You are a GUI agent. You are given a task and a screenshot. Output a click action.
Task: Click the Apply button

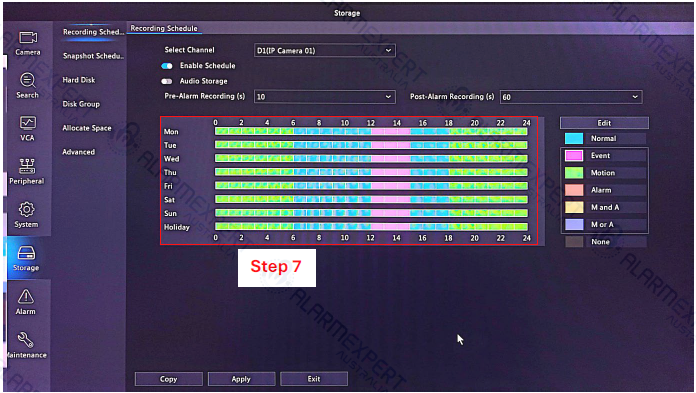pyautogui.click(x=241, y=379)
